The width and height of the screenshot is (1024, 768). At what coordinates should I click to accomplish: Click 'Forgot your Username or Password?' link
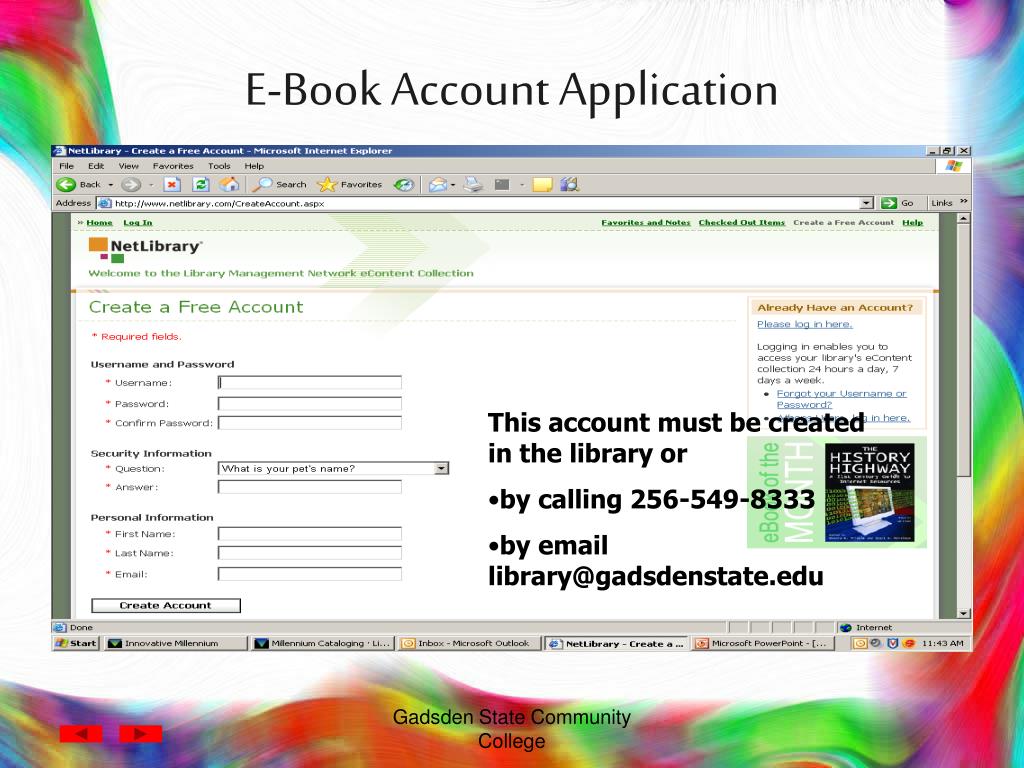[x=841, y=399]
